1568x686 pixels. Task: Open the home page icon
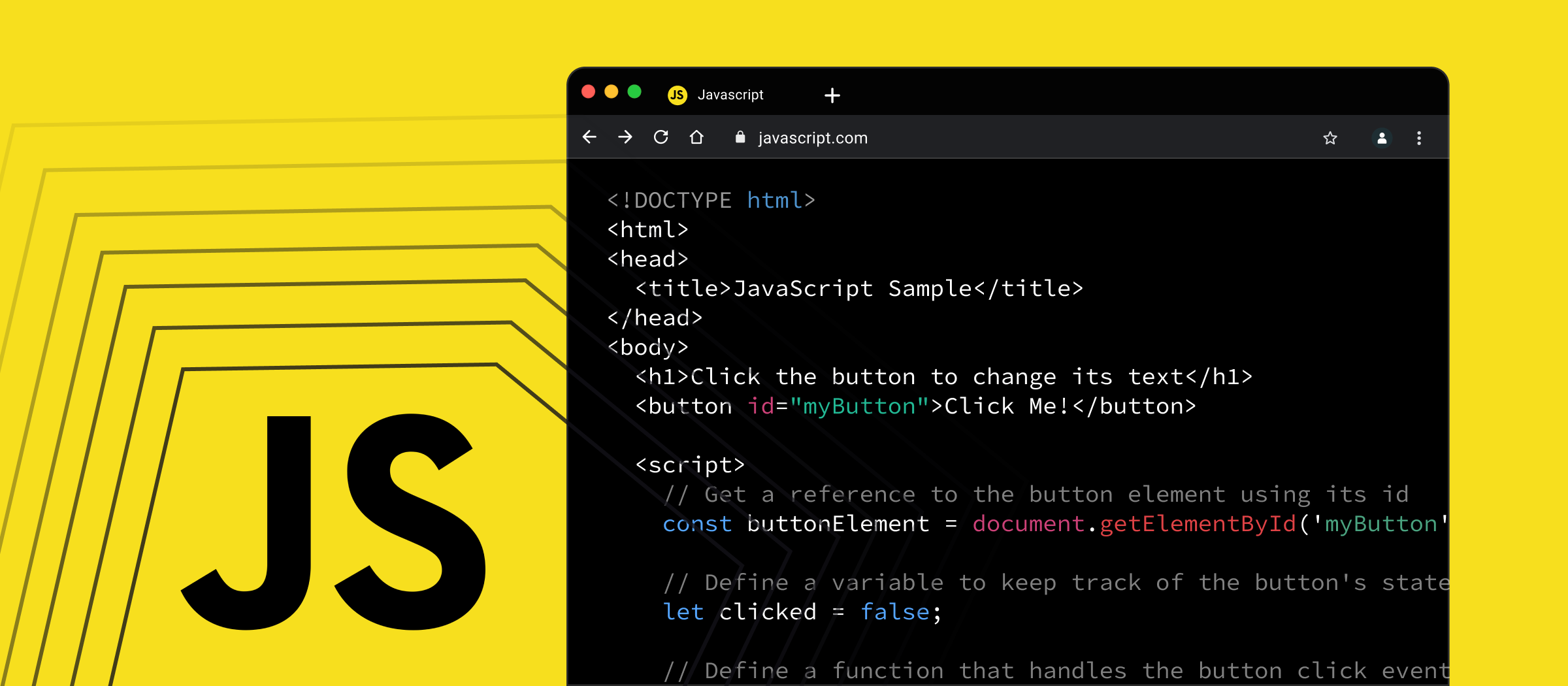point(696,137)
